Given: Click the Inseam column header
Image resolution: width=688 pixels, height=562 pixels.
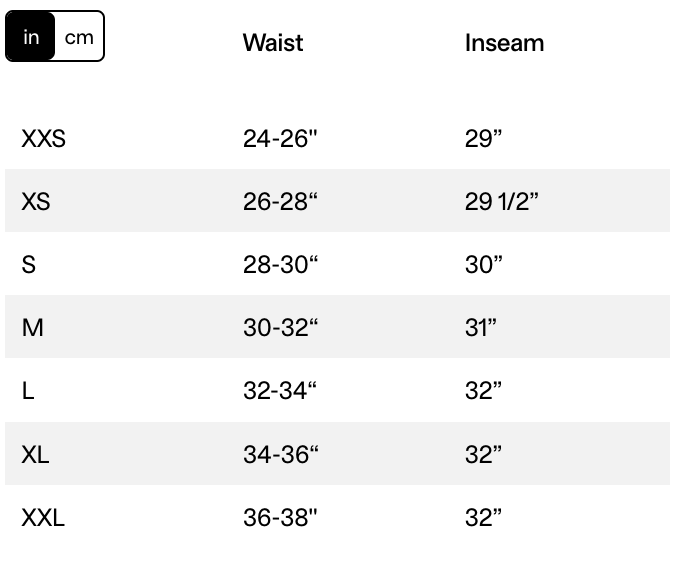Looking at the screenshot, I should click(x=504, y=43).
